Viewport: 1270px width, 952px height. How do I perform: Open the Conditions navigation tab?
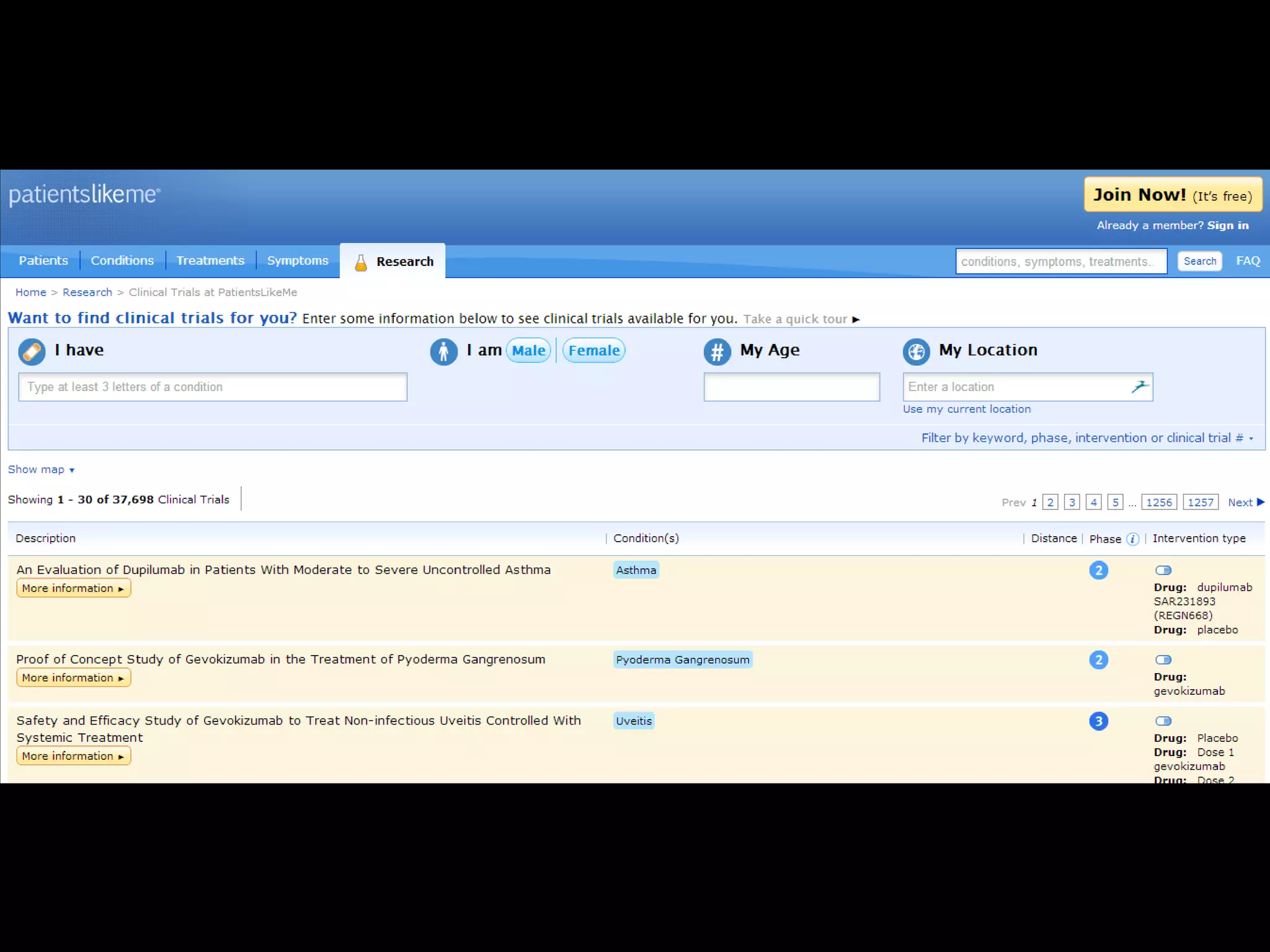tap(122, 261)
